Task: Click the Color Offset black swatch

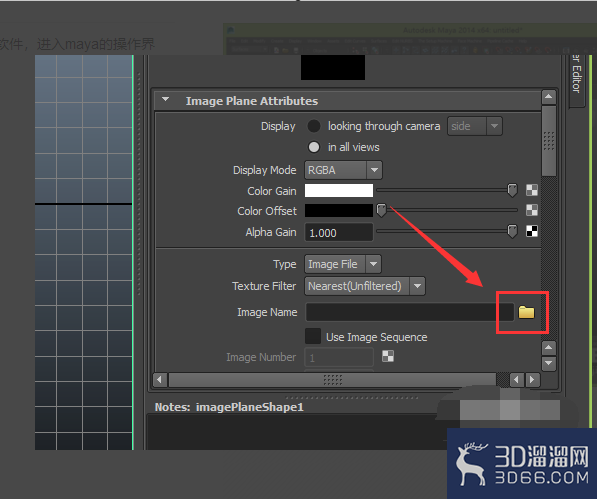Action: point(339,210)
